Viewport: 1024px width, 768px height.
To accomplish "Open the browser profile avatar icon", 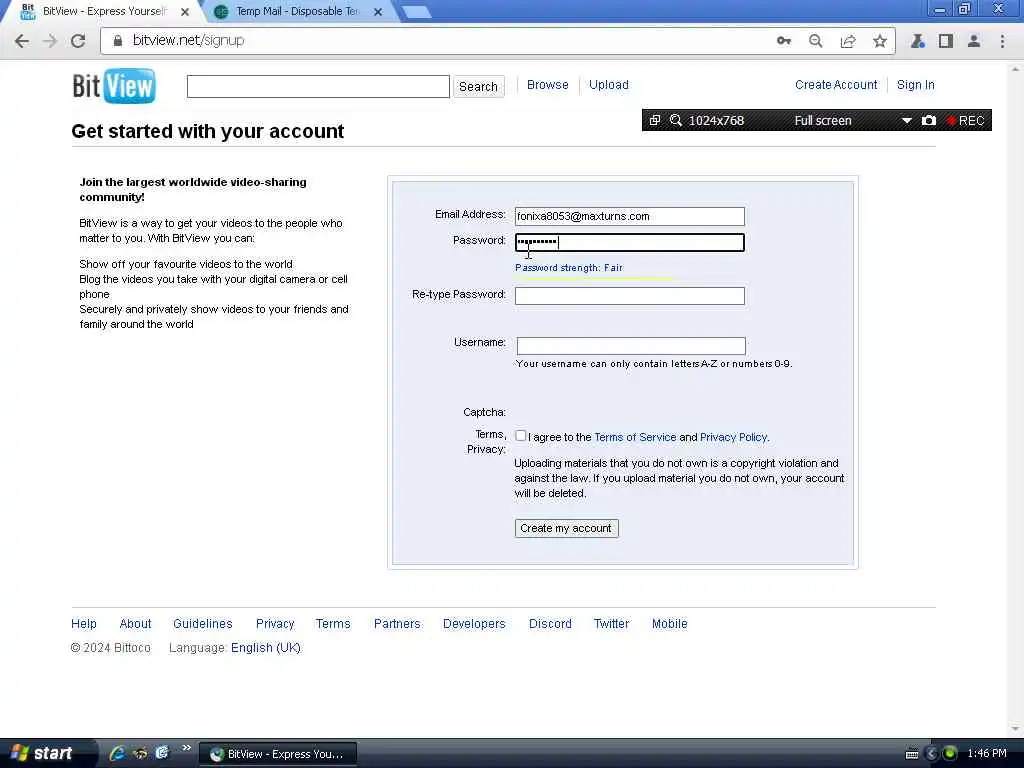I will point(974,41).
